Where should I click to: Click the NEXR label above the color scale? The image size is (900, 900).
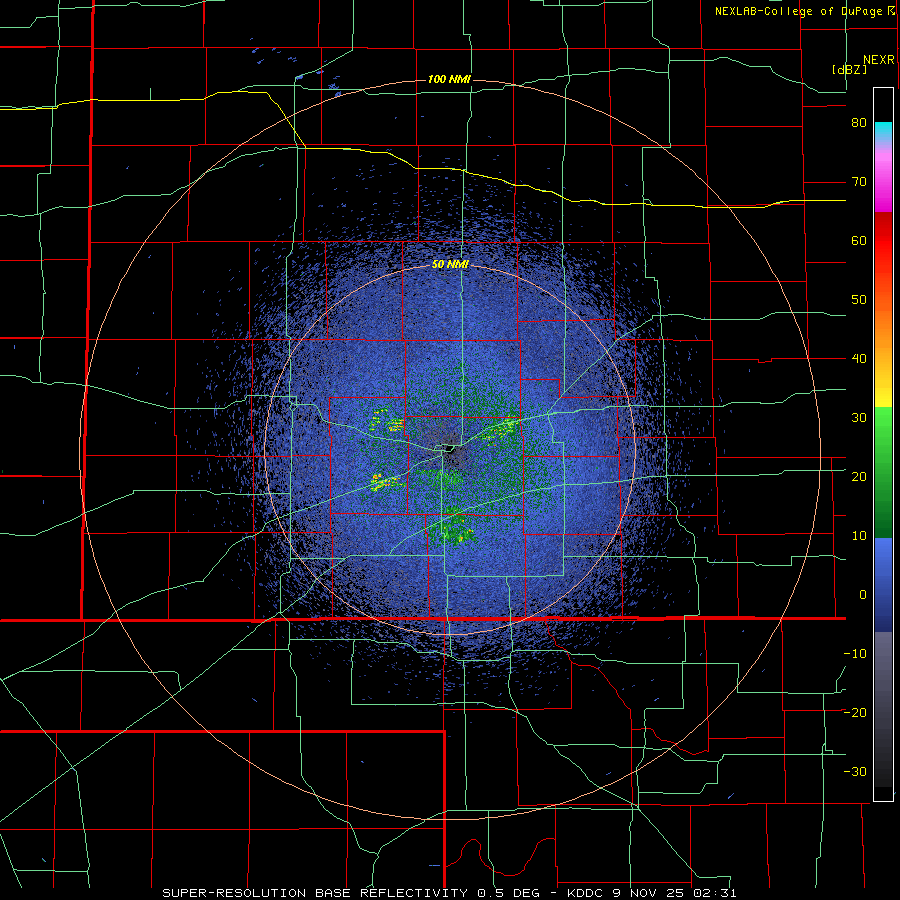[878, 60]
